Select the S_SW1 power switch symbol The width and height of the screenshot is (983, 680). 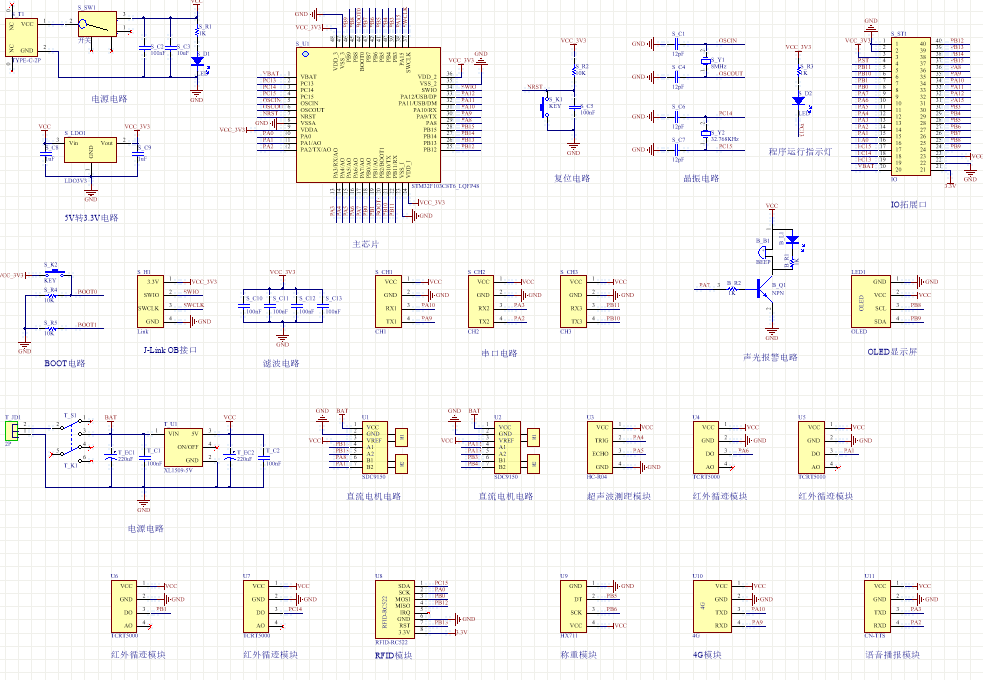coord(98,24)
